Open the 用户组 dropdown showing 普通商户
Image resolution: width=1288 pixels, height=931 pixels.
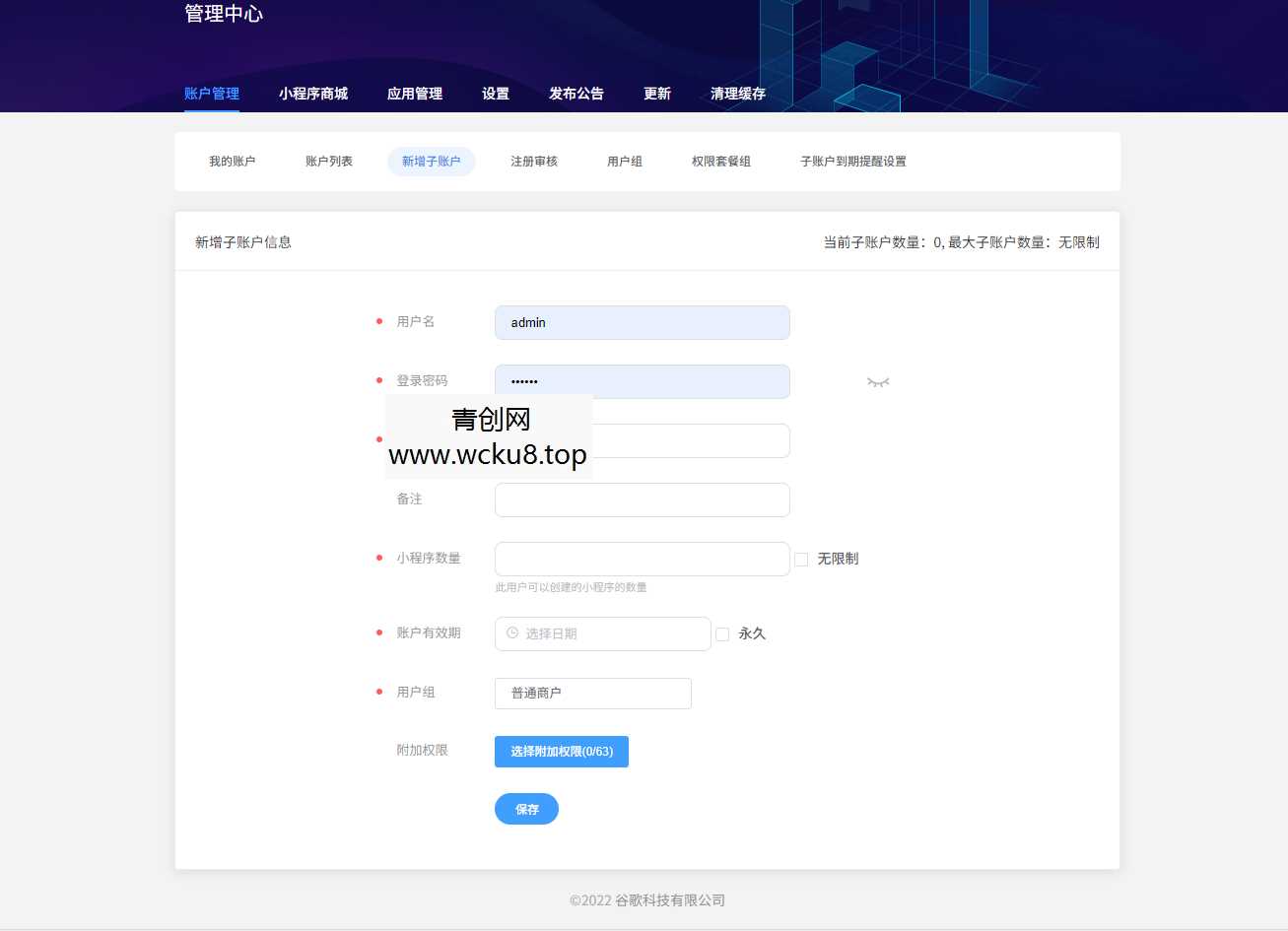point(592,694)
